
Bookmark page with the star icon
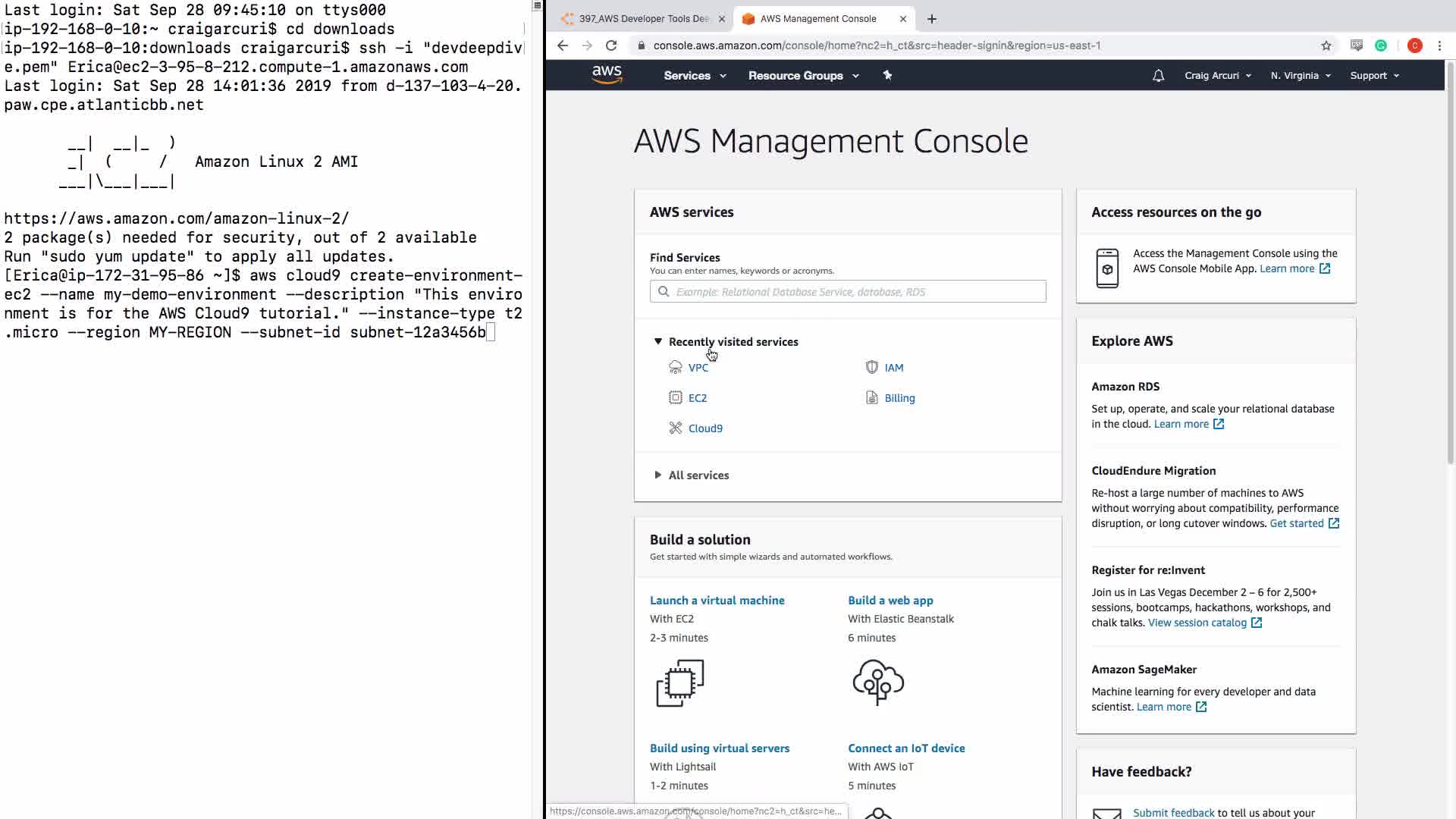pyautogui.click(x=1326, y=45)
